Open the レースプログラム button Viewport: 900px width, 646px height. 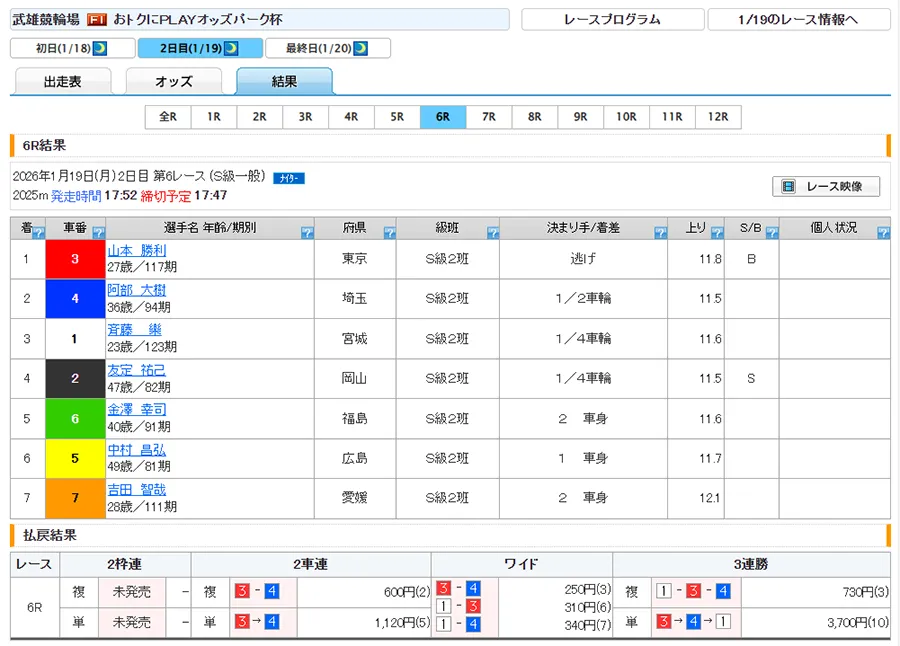[x=611, y=20]
